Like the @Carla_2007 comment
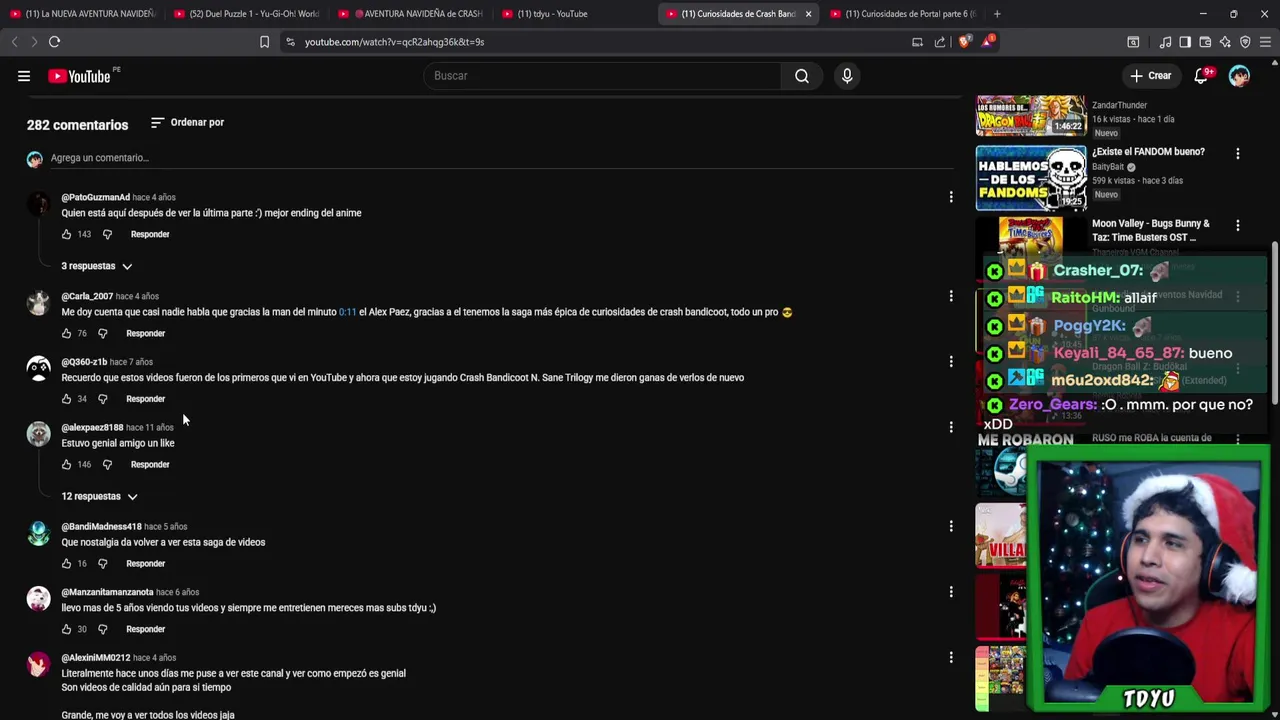Screen dimensions: 1280x720 point(67,333)
